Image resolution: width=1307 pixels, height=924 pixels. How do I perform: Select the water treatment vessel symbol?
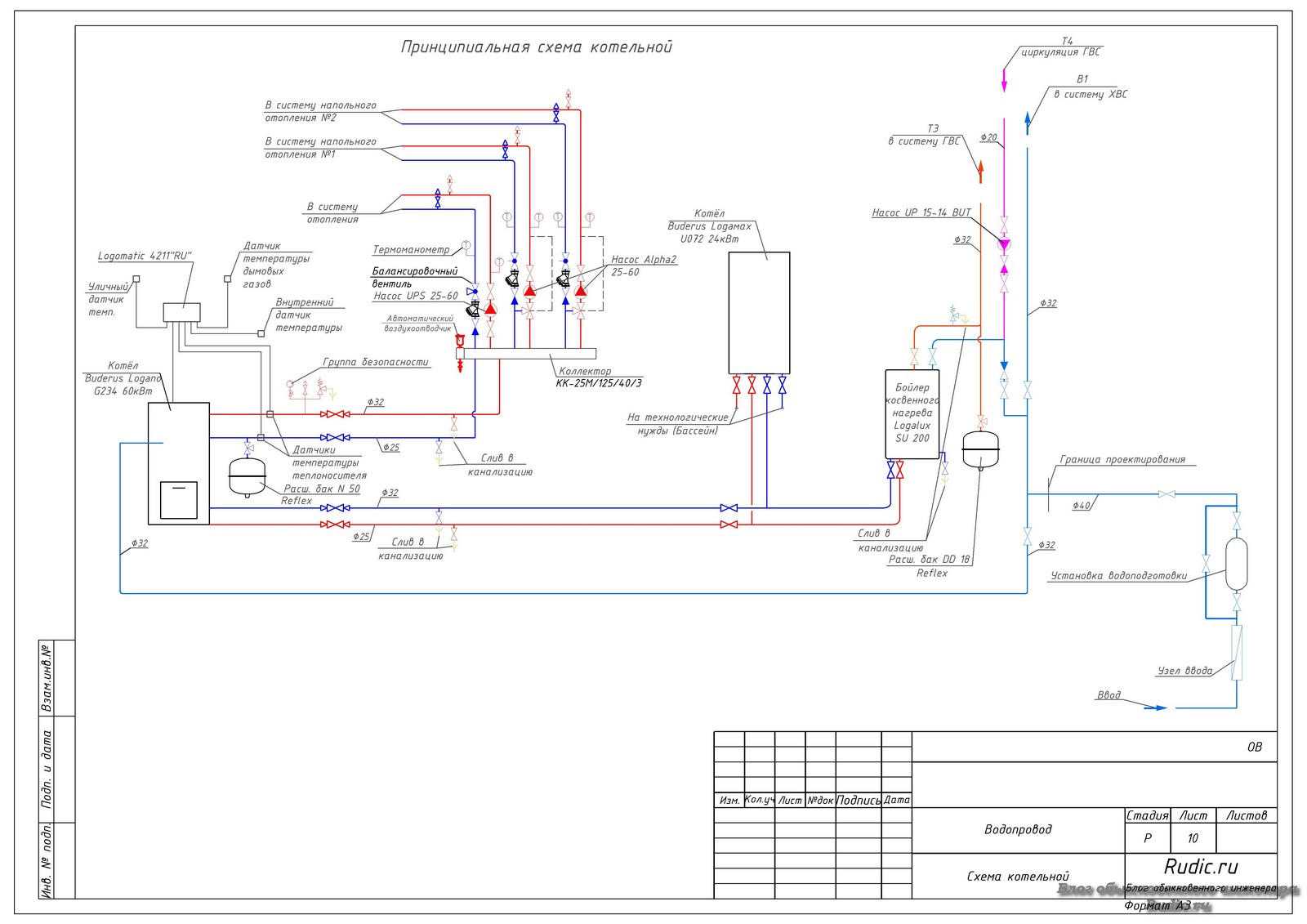coord(1237,564)
